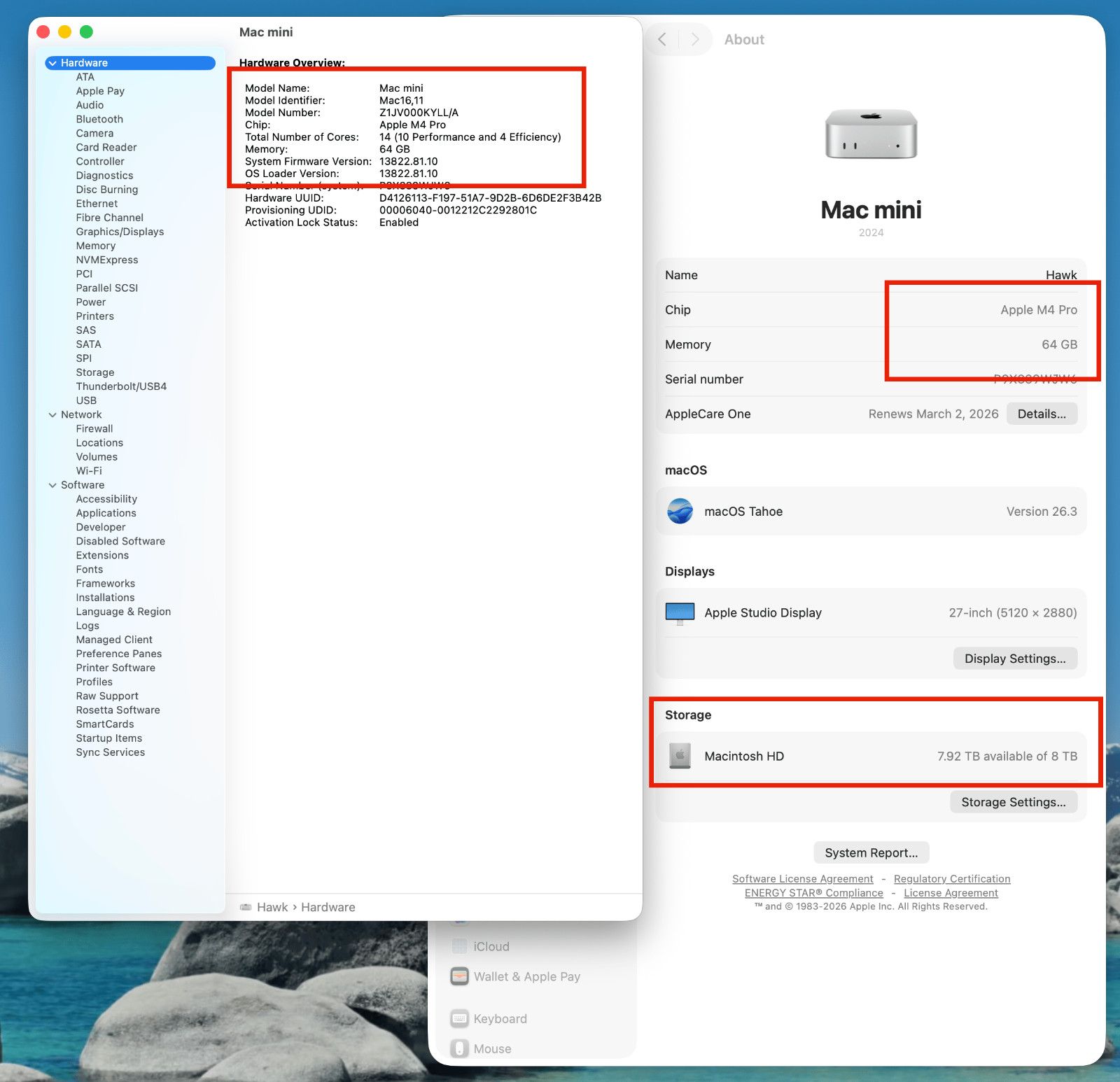Select Extensions under Software
This screenshot has width=1120, height=1082.
click(102, 556)
